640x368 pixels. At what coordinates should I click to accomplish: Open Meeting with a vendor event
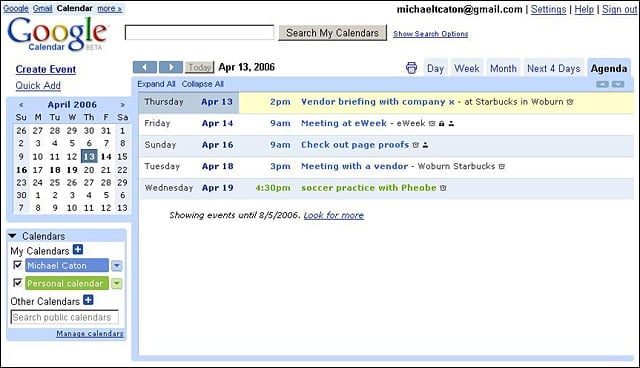pyautogui.click(x=354, y=166)
